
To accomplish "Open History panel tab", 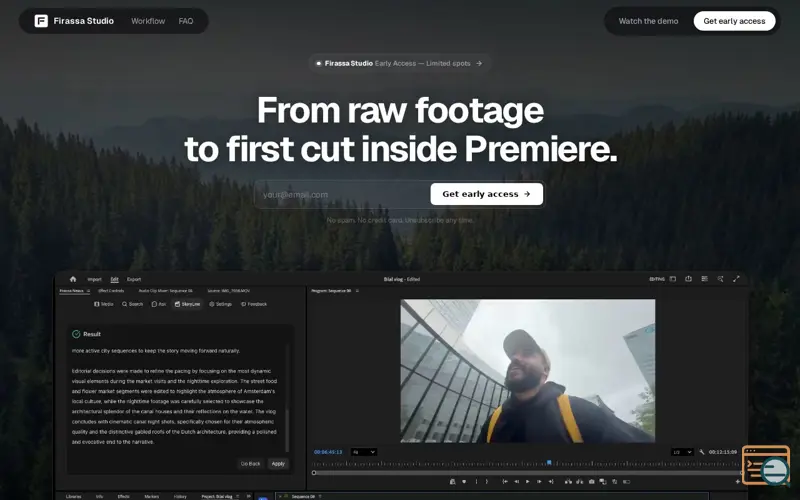I will (180, 496).
